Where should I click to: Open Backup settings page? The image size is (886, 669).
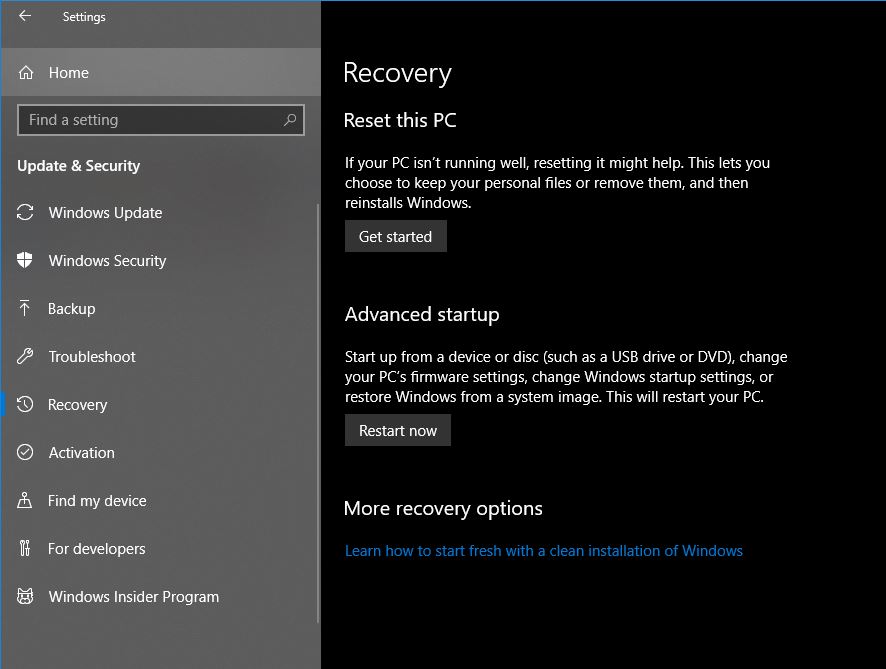[x=160, y=309]
